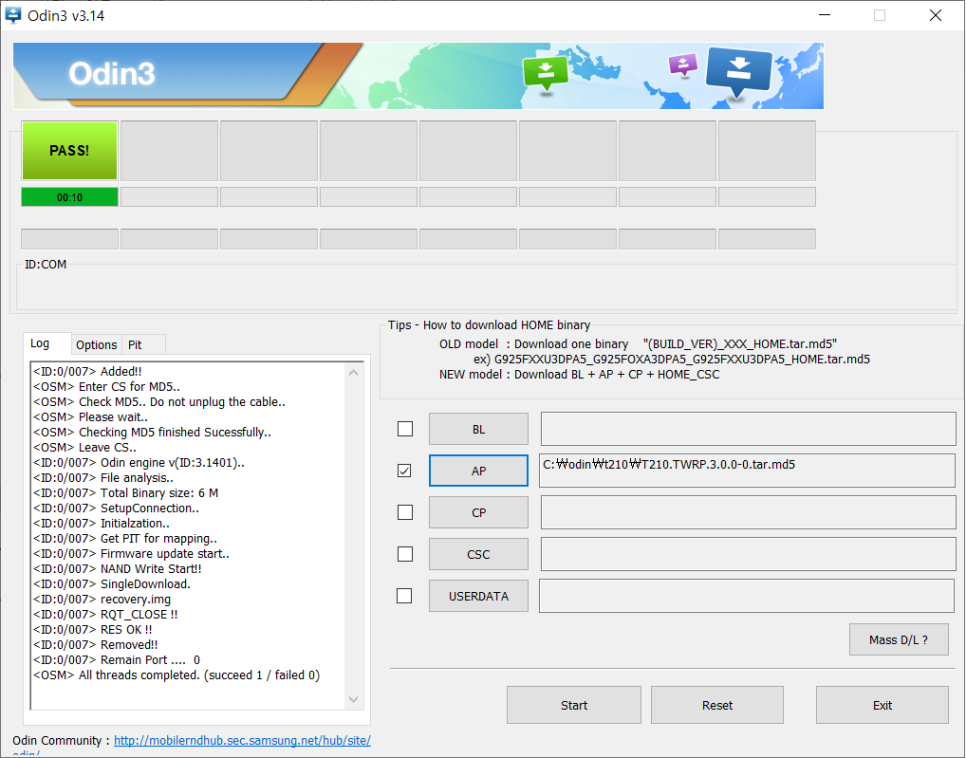This screenshot has height=758, width=966.
Task: Click the green 00:10 progress bar
Action: (70, 197)
